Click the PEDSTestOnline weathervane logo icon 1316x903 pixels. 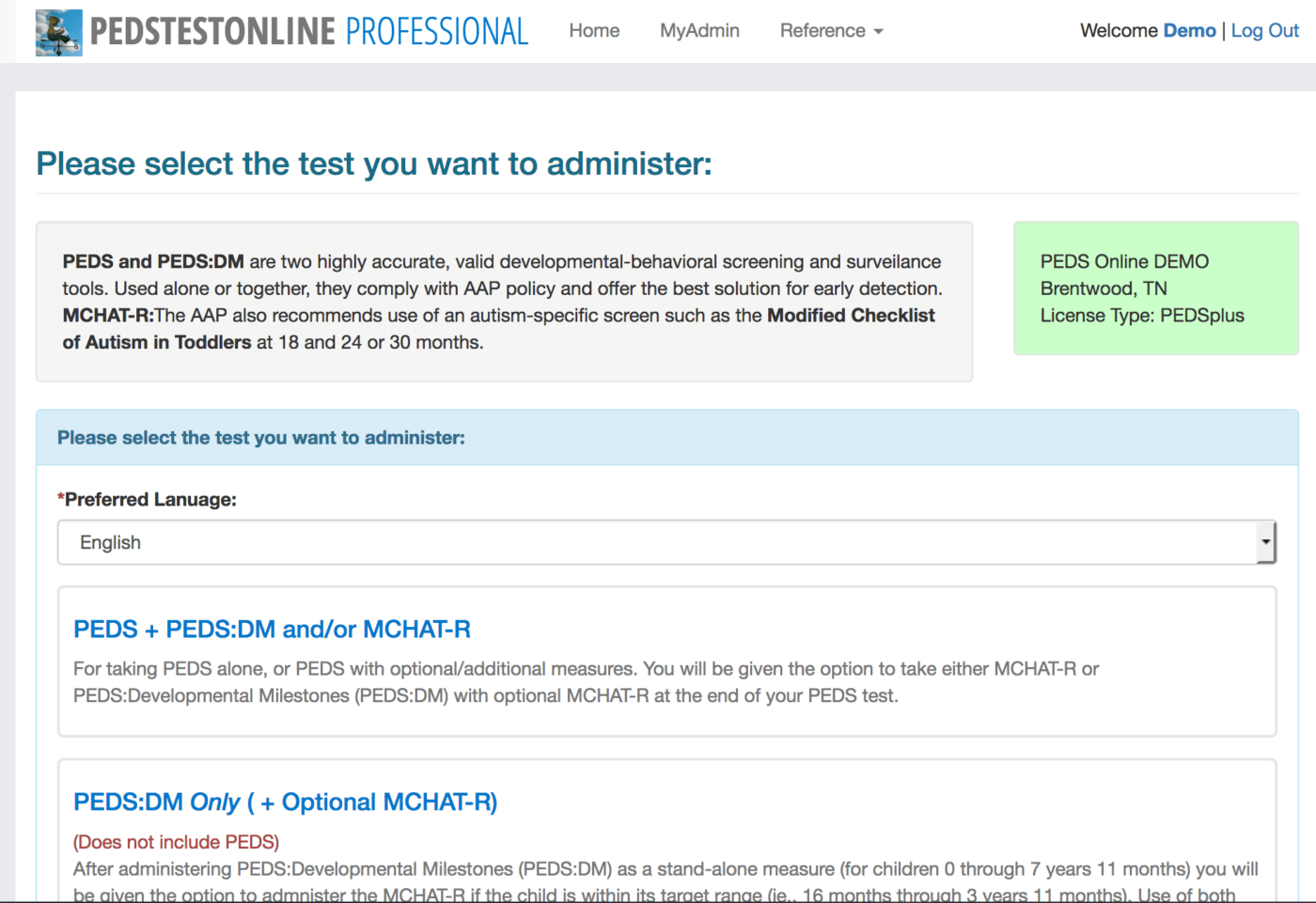[58, 32]
